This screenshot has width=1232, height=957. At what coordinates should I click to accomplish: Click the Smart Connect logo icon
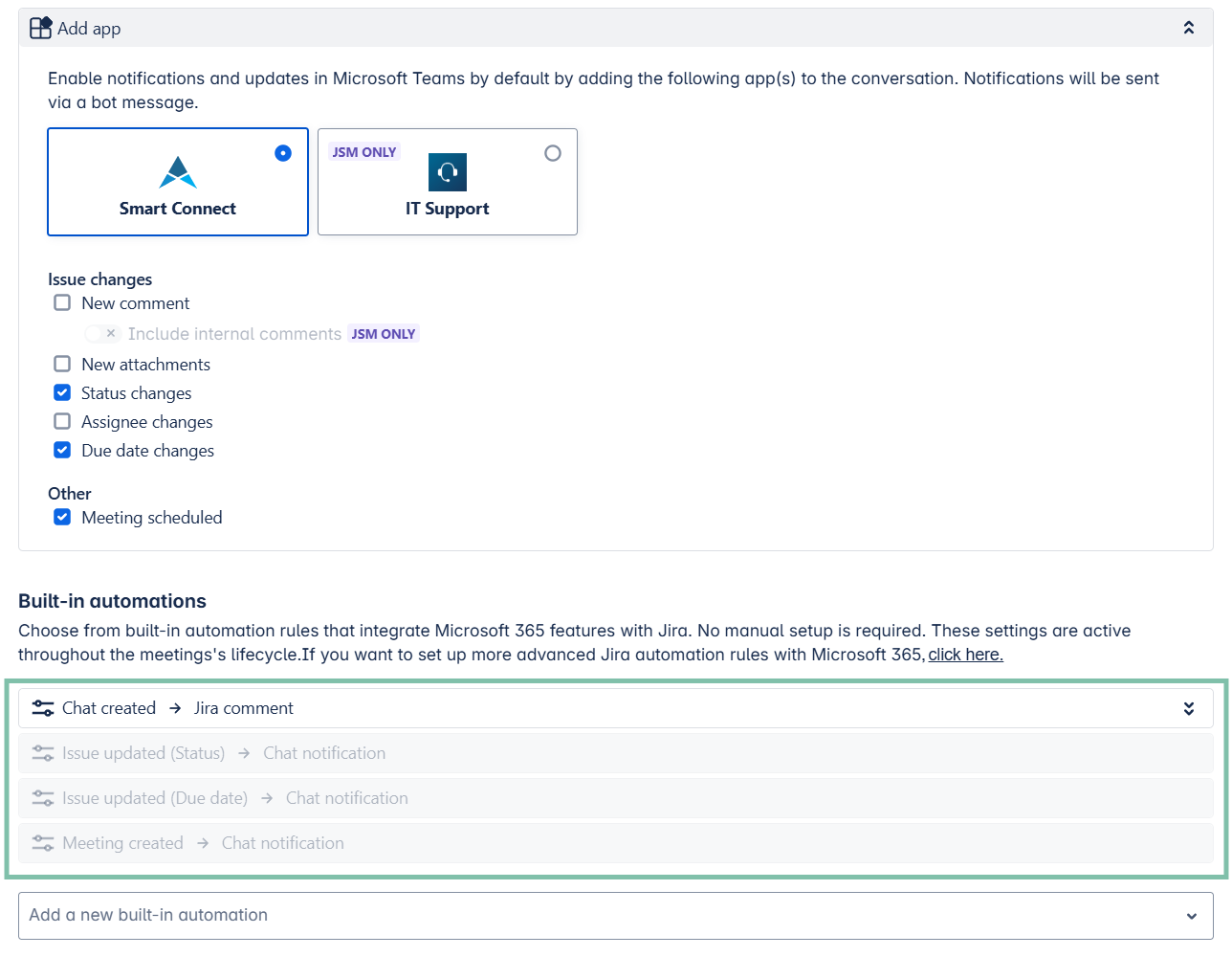[x=178, y=172]
